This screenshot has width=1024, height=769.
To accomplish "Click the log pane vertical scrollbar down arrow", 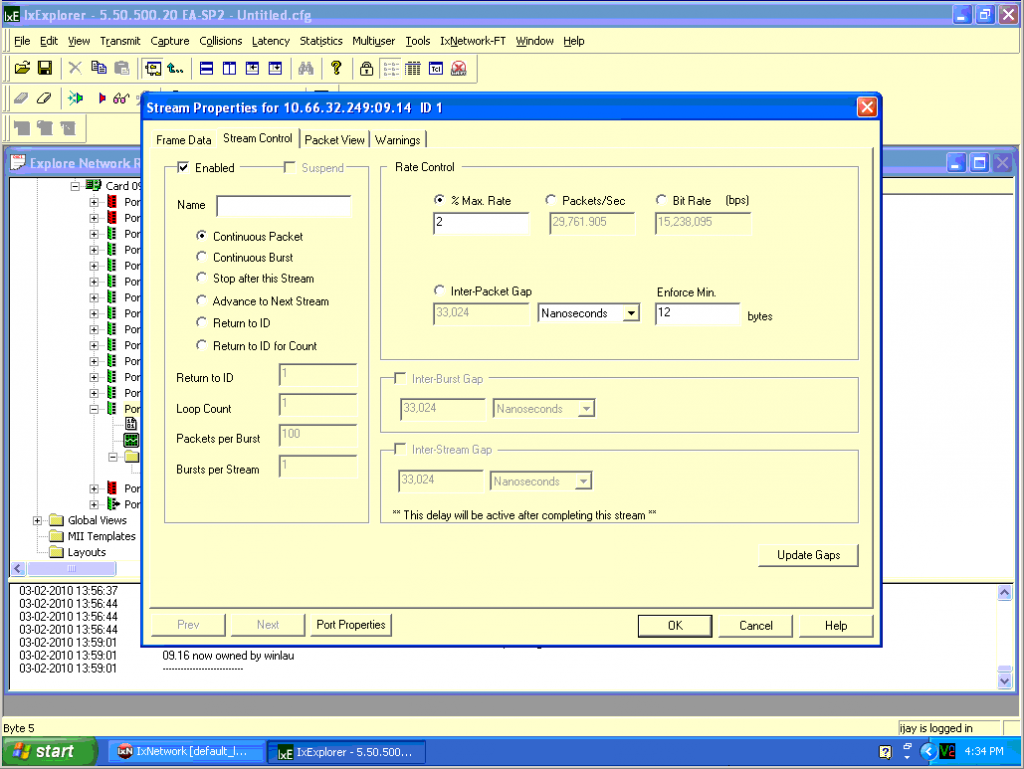I will pyautogui.click(x=1005, y=680).
